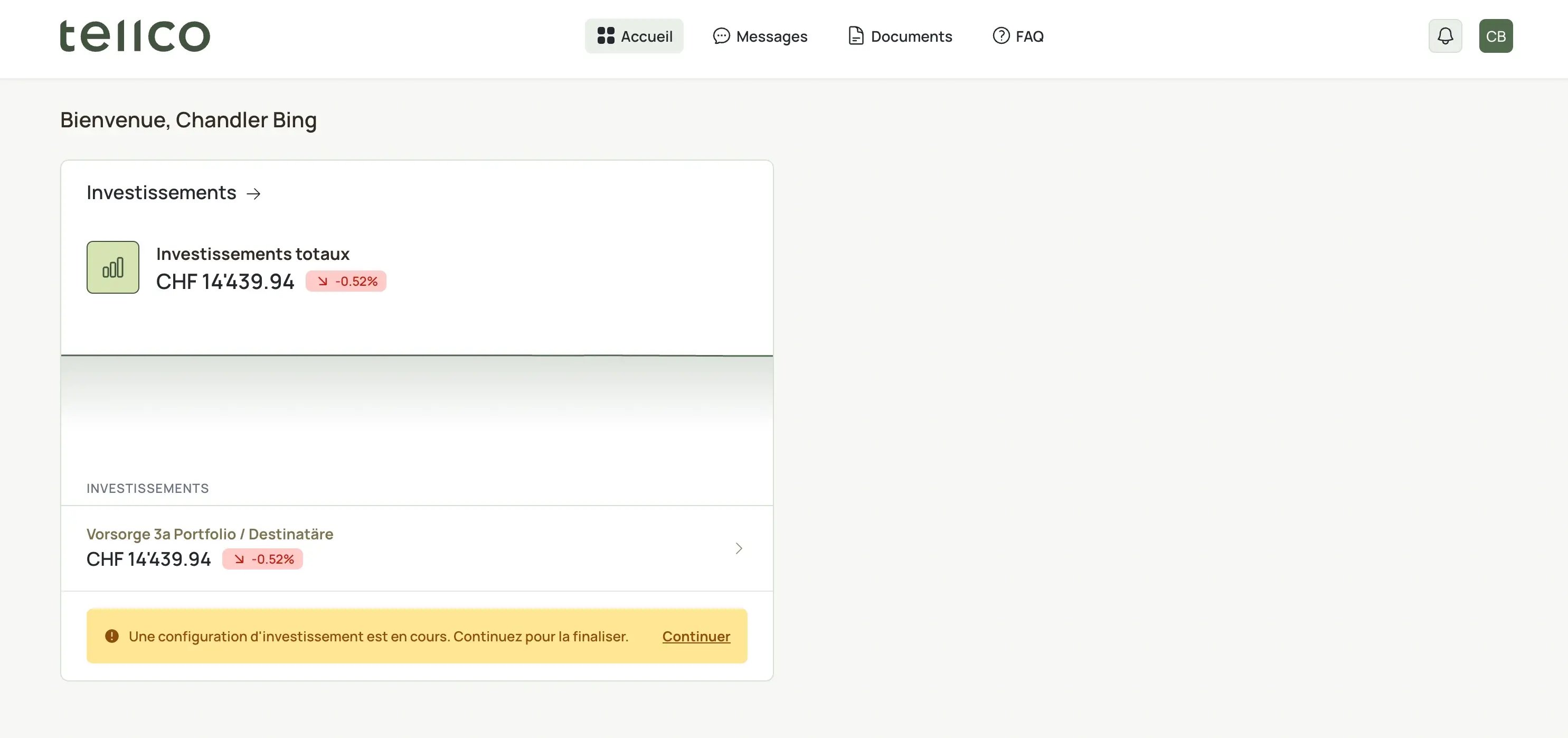The height and width of the screenshot is (738, 1568).
Task: Click the Bienvenue, Chandler Bing heading
Action: coord(188,120)
